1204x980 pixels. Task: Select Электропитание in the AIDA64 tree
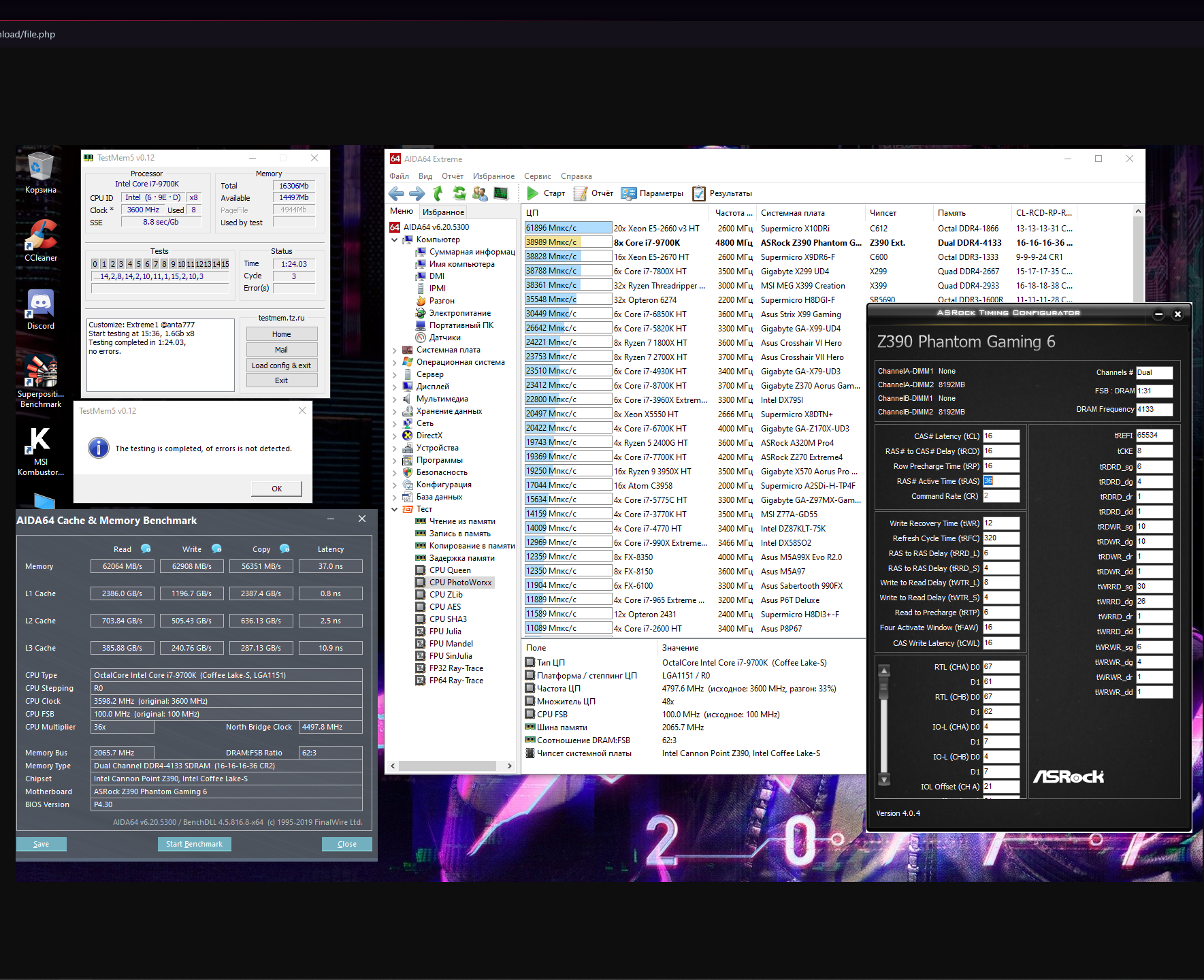click(x=453, y=313)
